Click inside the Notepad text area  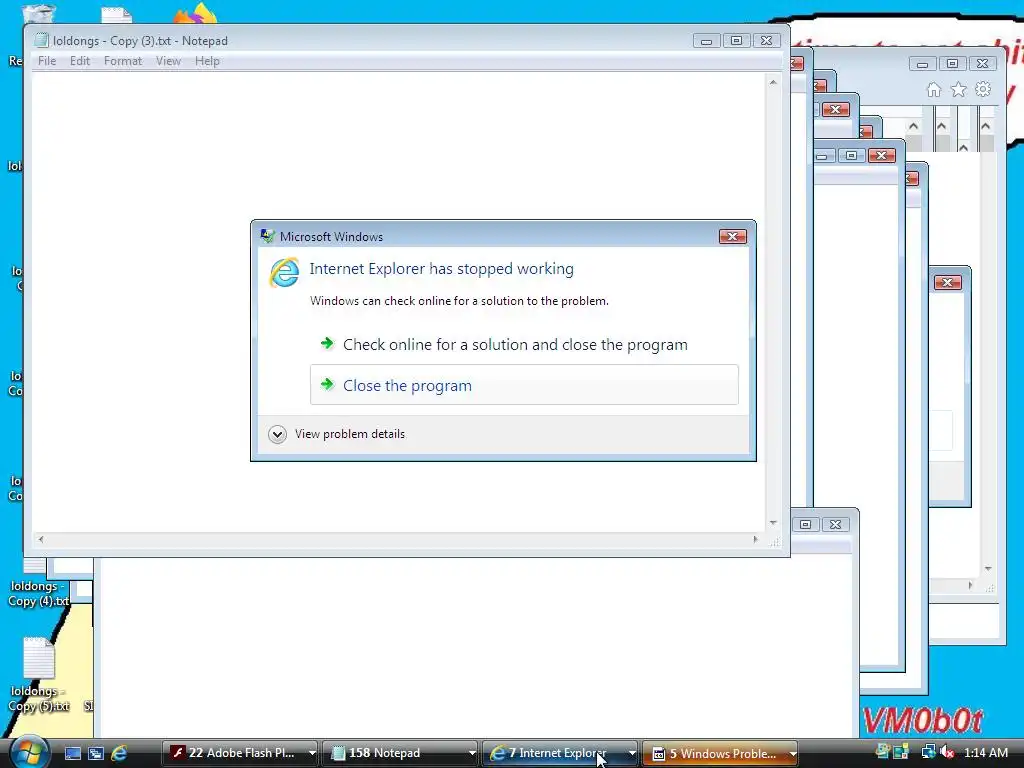click(399, 302)
